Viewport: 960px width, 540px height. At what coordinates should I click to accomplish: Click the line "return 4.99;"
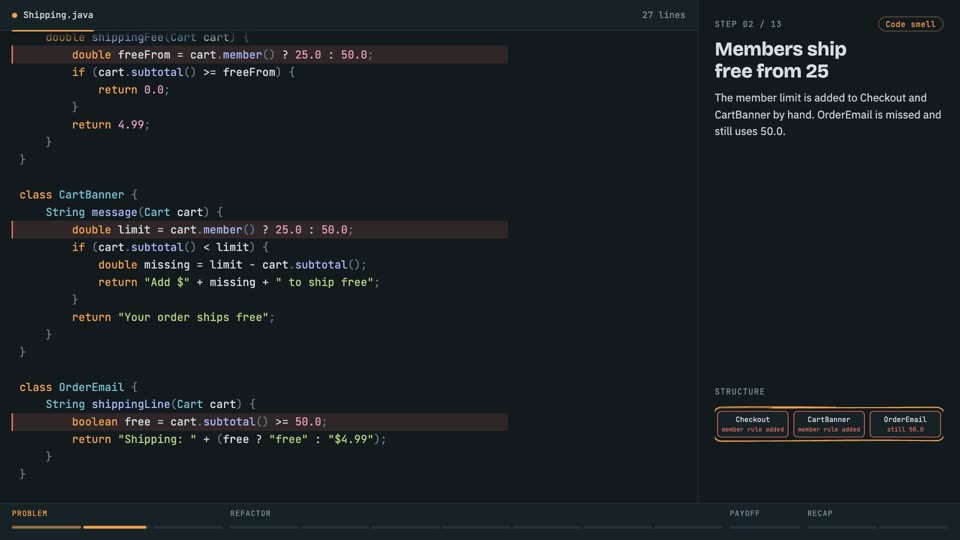point(110,125)
